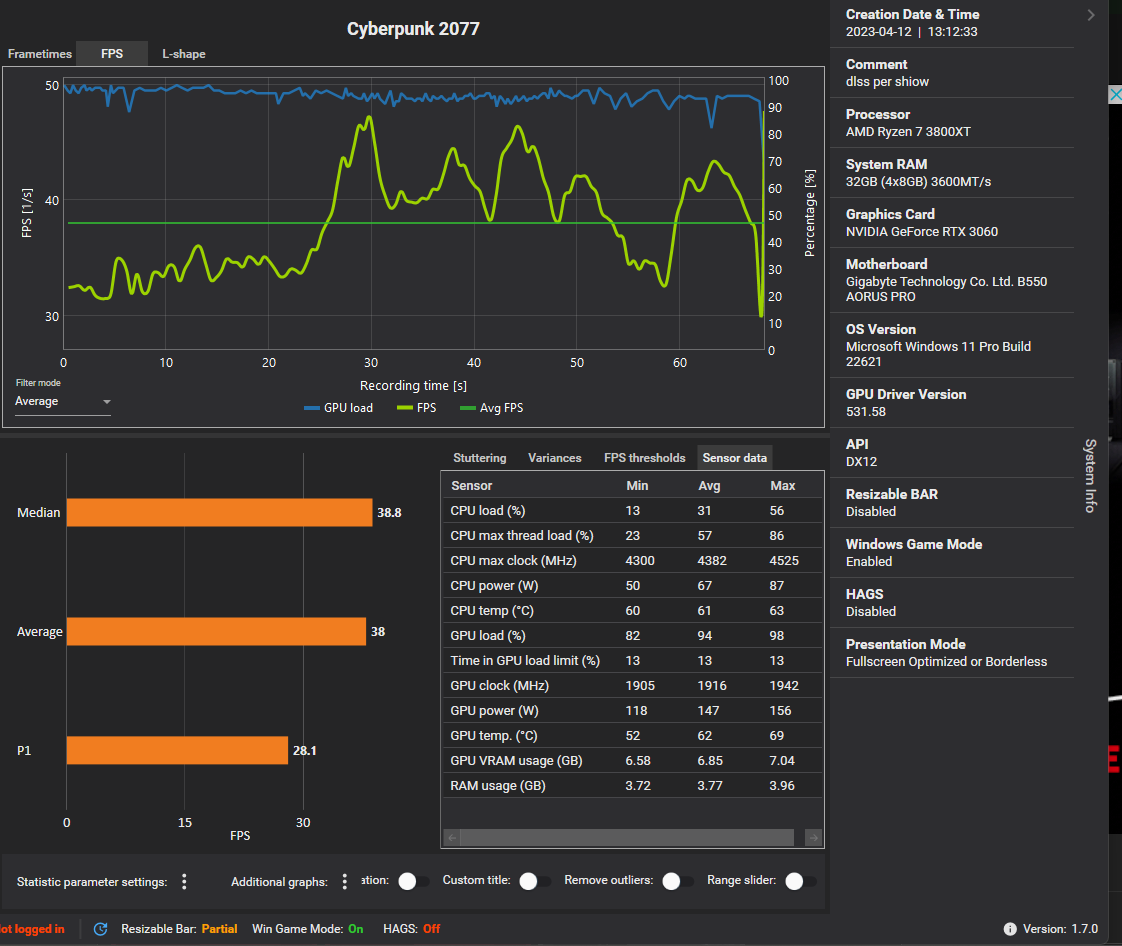1122x946 pixels.
Task: Click HAGS Off status text
Action: [411, 929]
